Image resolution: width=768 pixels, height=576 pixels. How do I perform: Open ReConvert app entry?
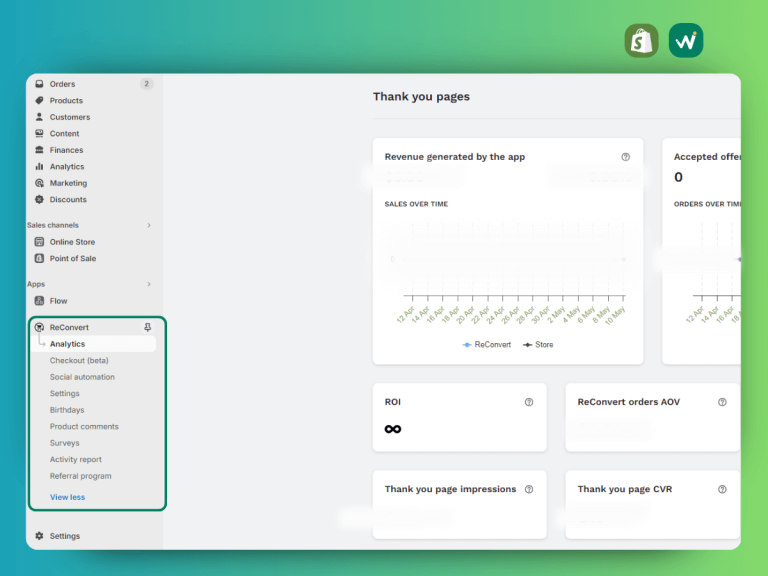[69, 327]
